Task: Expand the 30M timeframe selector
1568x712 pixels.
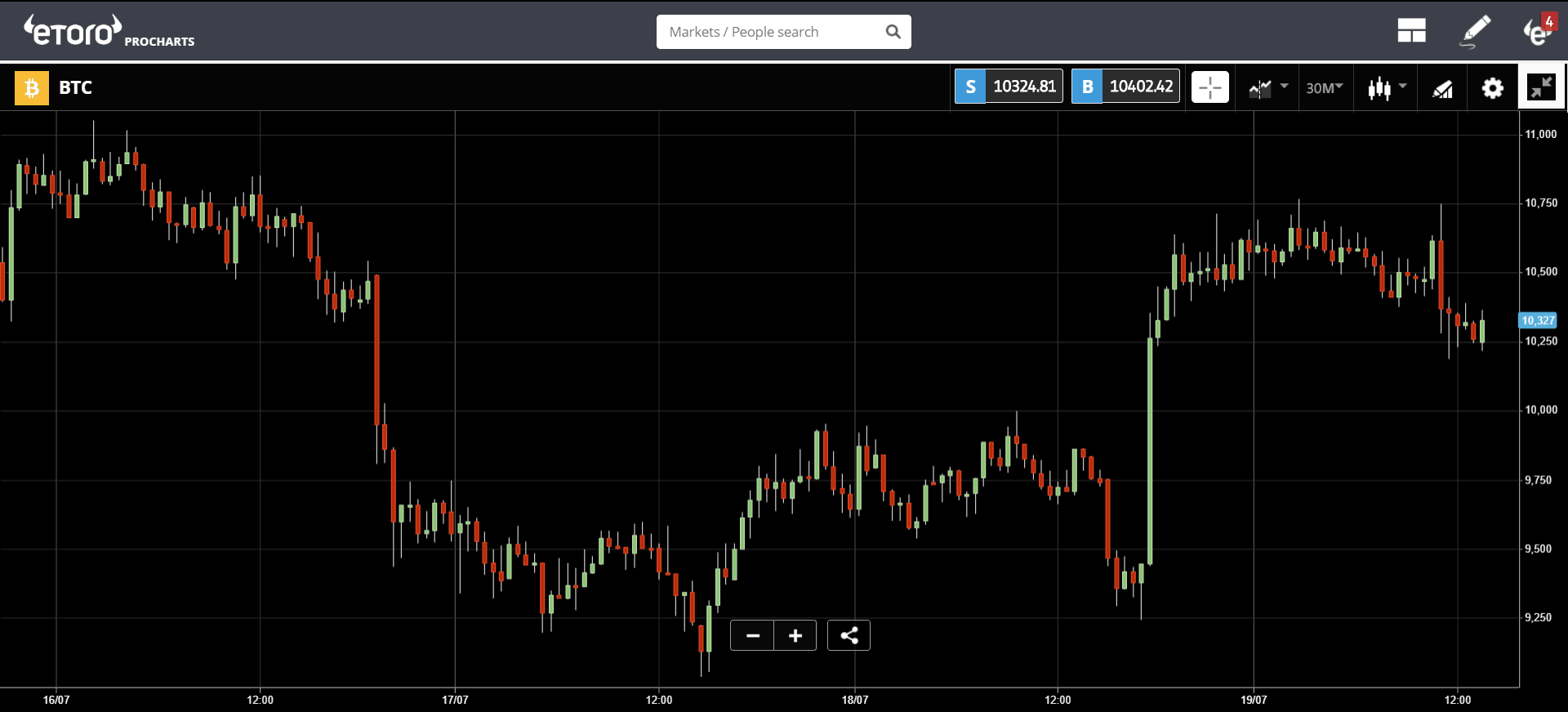Action: pyautogui.click(x=1324, y=87)
